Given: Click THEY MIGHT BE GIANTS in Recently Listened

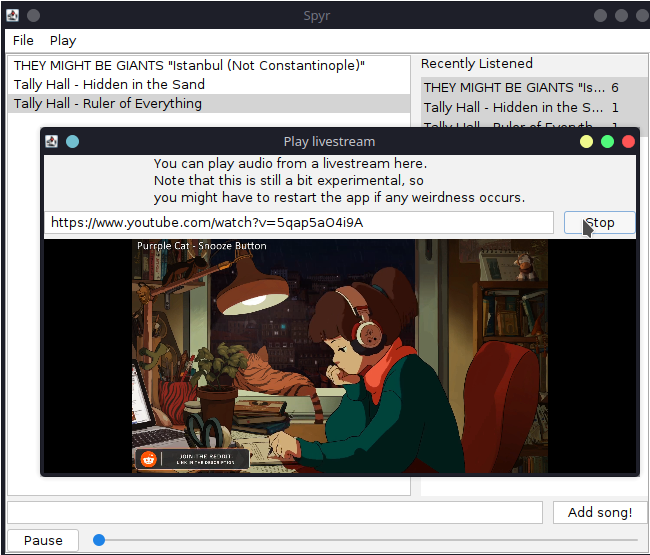Looking at the screenshot, I should point(534,87).
